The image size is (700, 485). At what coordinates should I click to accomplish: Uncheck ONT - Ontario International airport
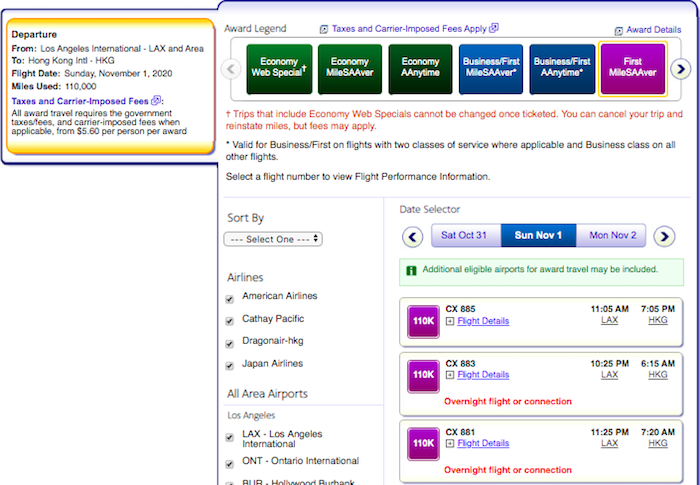coord(229,464)
